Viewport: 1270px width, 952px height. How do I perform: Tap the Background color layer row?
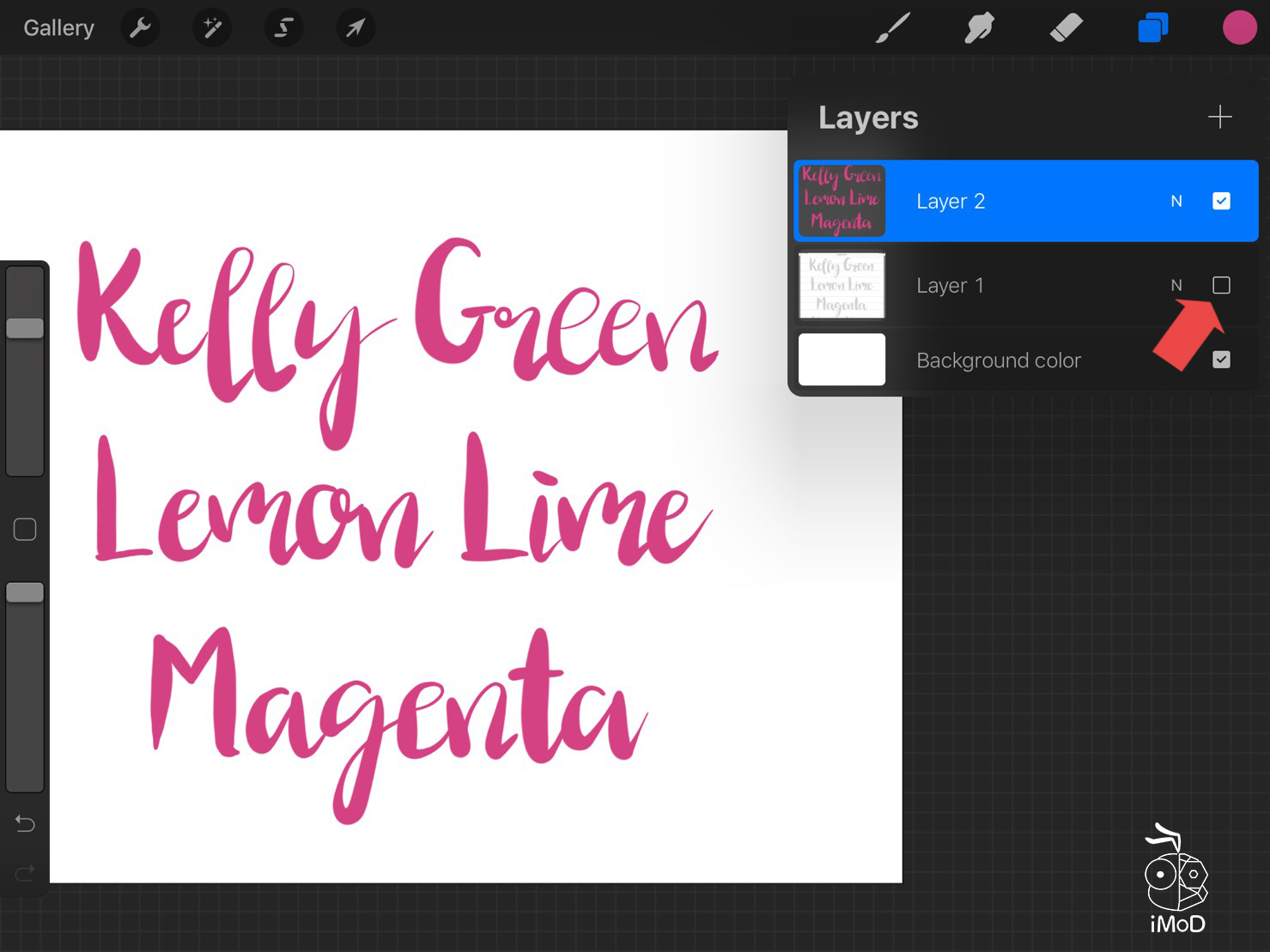[999, 361]
